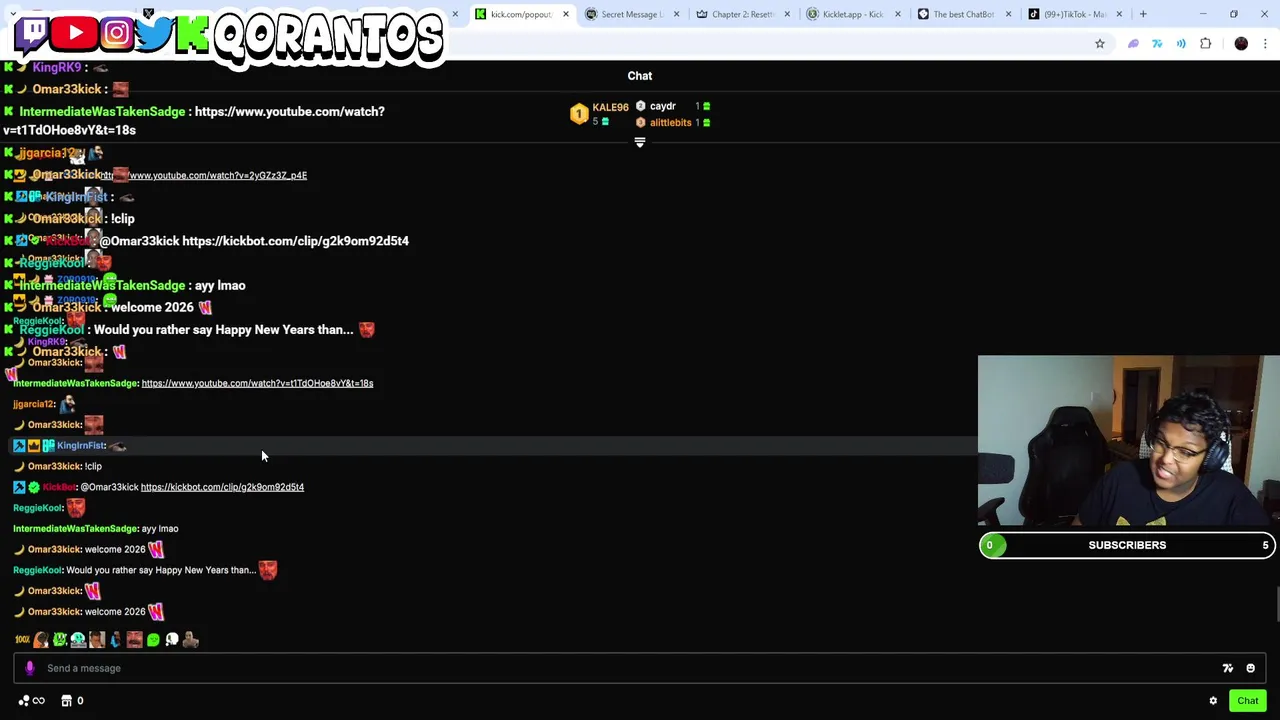This screenshot has width=1280, height=720.
Task: Click the microphone icon in the message box
Action: tap(29, 668)
